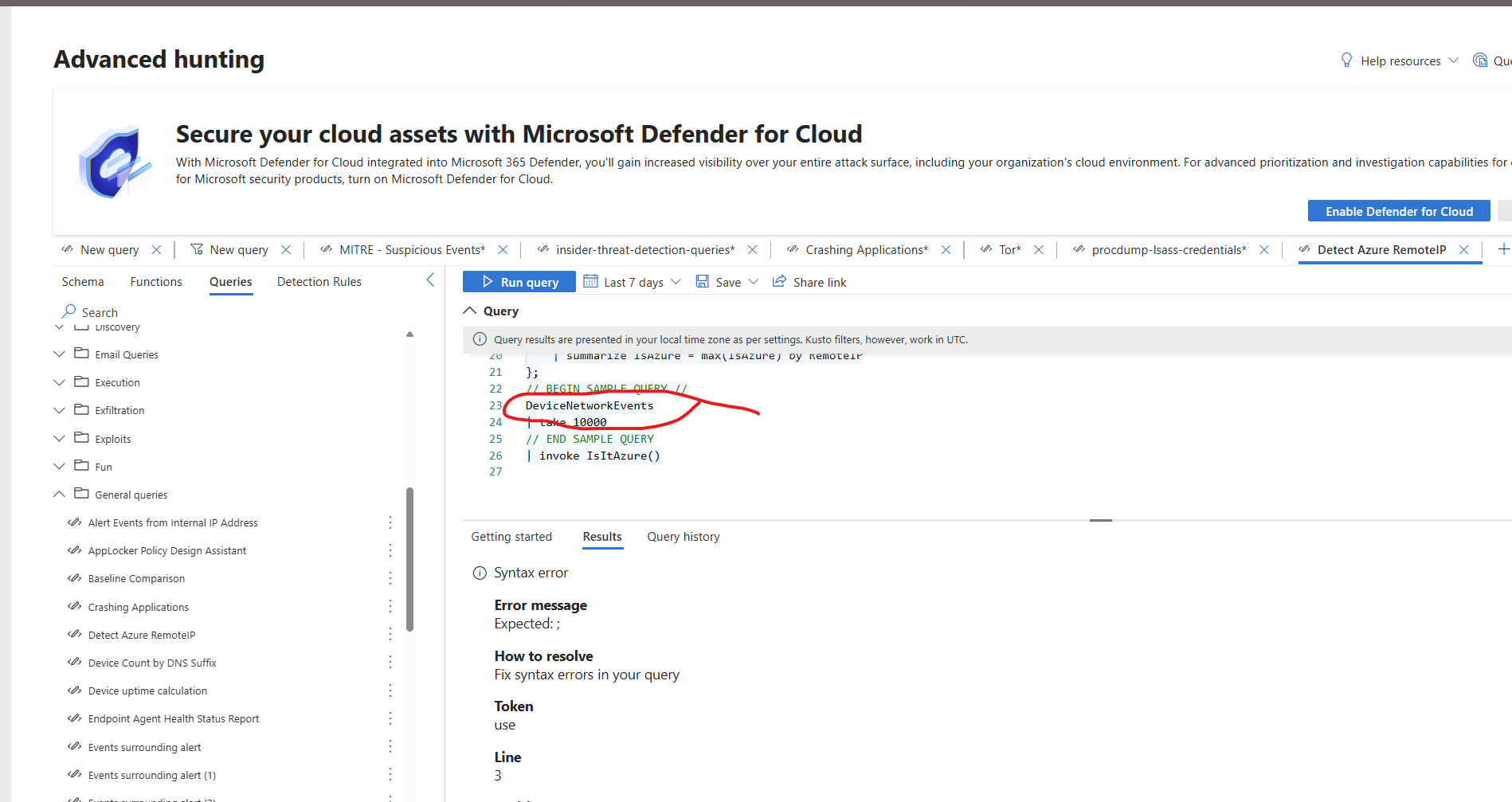Expand the Exploits folder
Viewport: 1512px width, 802px height.
click(60, 439)
